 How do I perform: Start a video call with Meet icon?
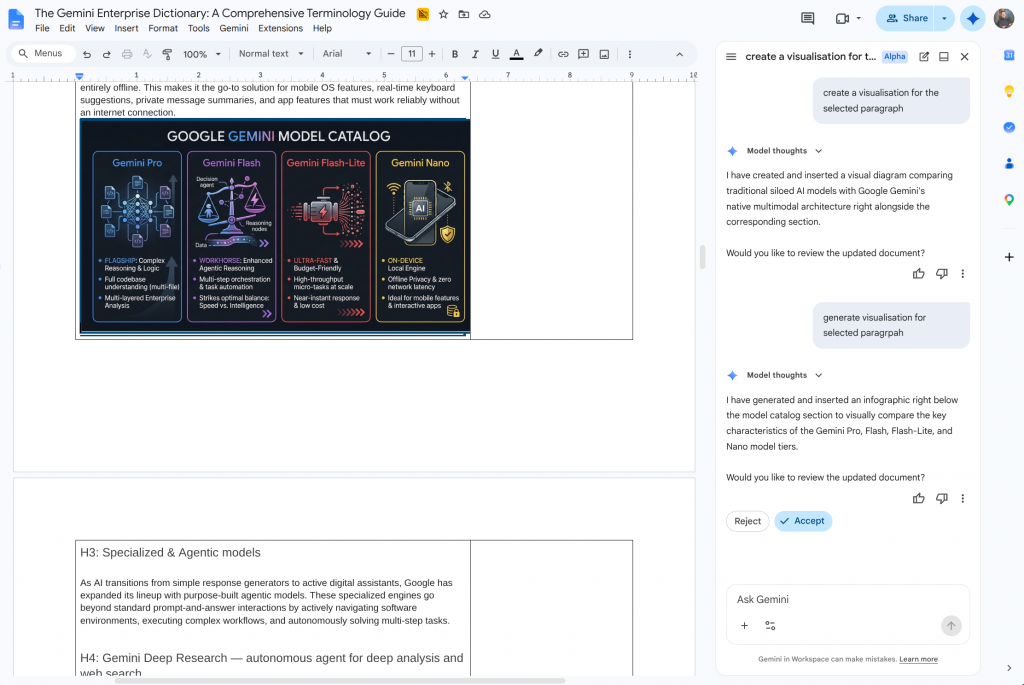pos(842,18)
